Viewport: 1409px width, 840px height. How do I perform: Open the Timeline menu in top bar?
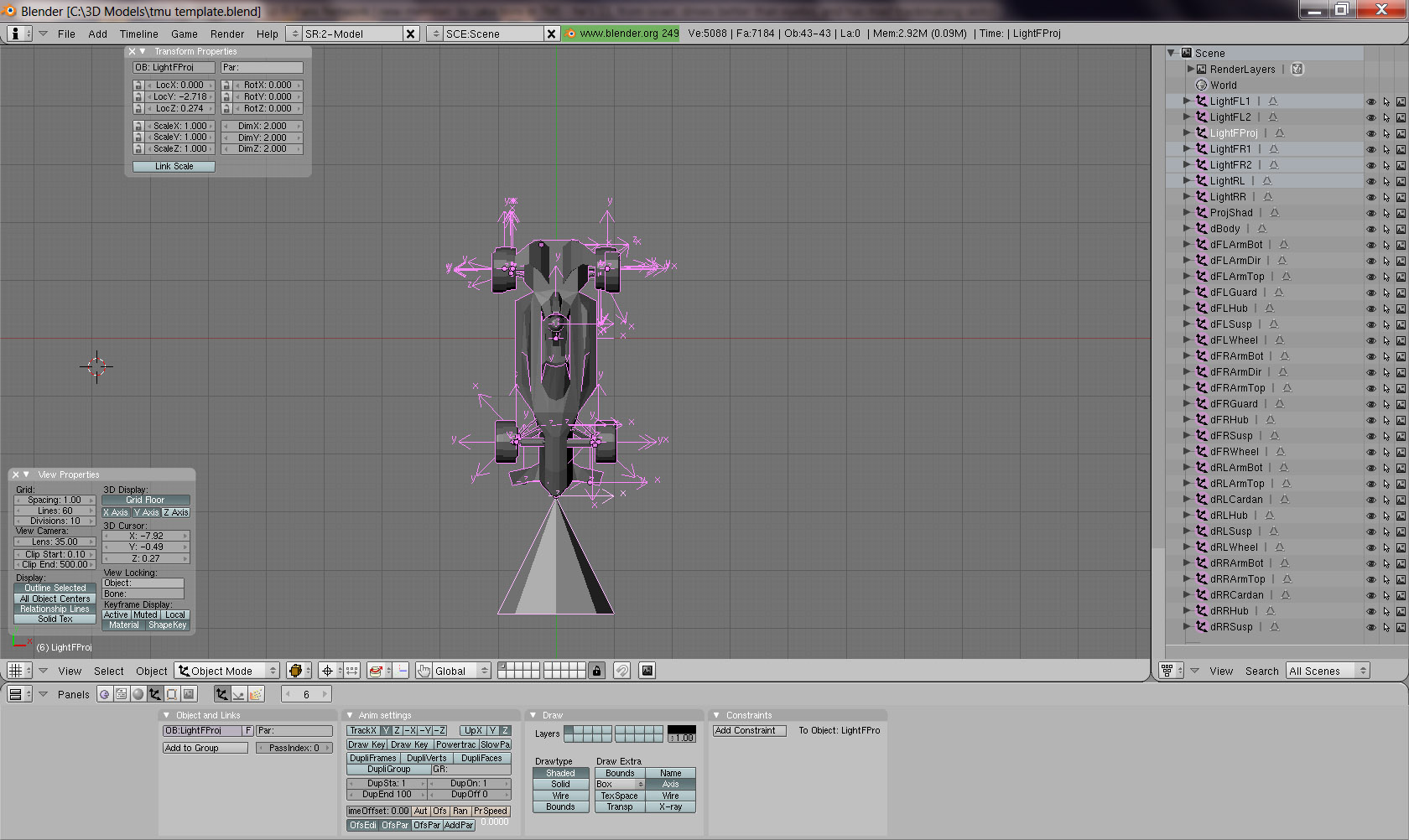click(138, 34)
